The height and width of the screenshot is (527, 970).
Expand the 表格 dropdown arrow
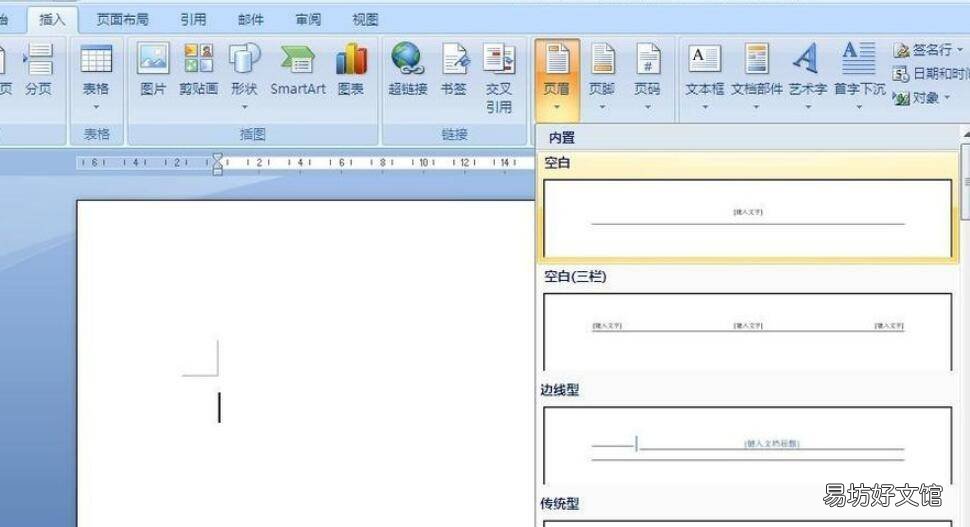(96, 108)
